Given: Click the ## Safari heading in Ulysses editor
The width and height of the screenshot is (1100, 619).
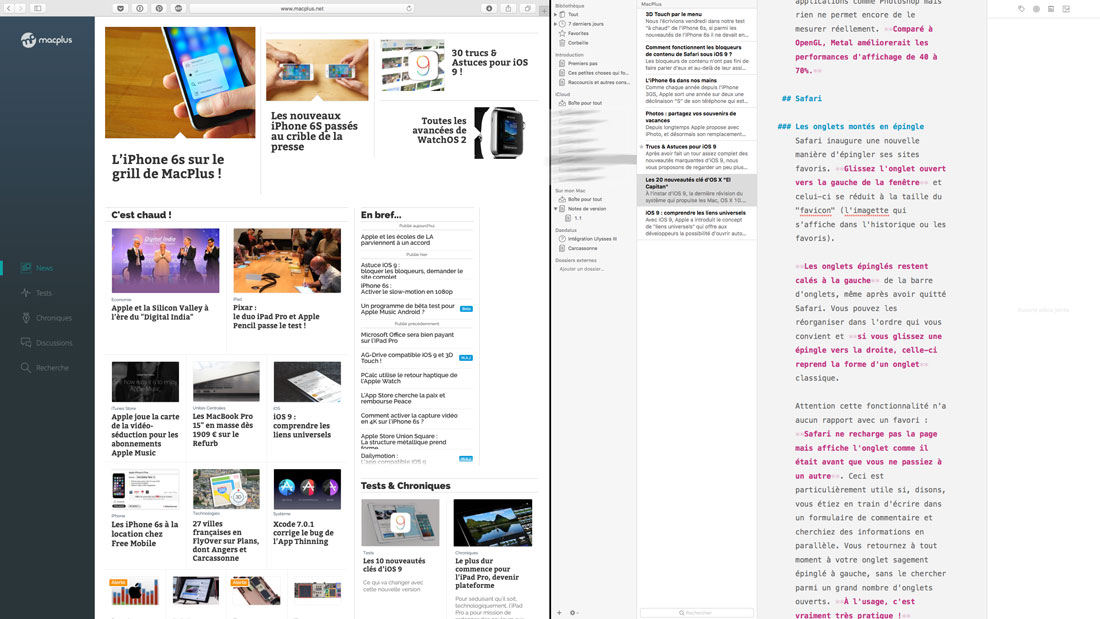Looking at the screenshot, I should tap(801, 98).
